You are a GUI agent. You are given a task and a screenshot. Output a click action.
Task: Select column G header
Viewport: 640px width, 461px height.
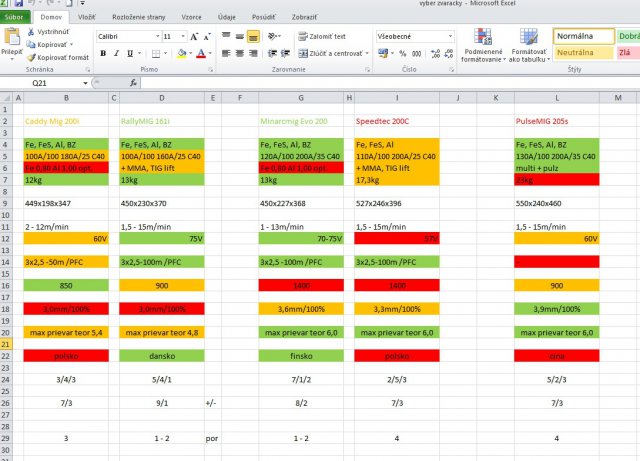click(301, 98)
